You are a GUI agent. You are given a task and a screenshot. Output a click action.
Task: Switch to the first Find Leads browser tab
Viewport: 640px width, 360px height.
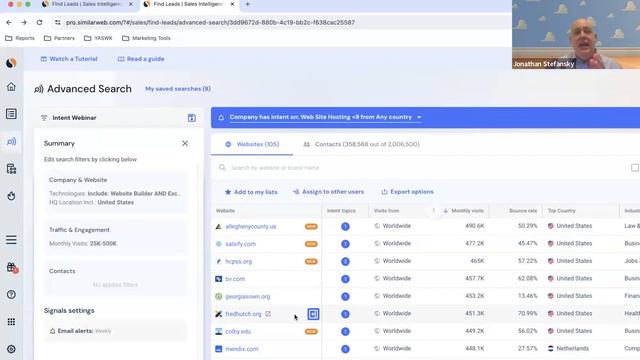tap(87, 4)
